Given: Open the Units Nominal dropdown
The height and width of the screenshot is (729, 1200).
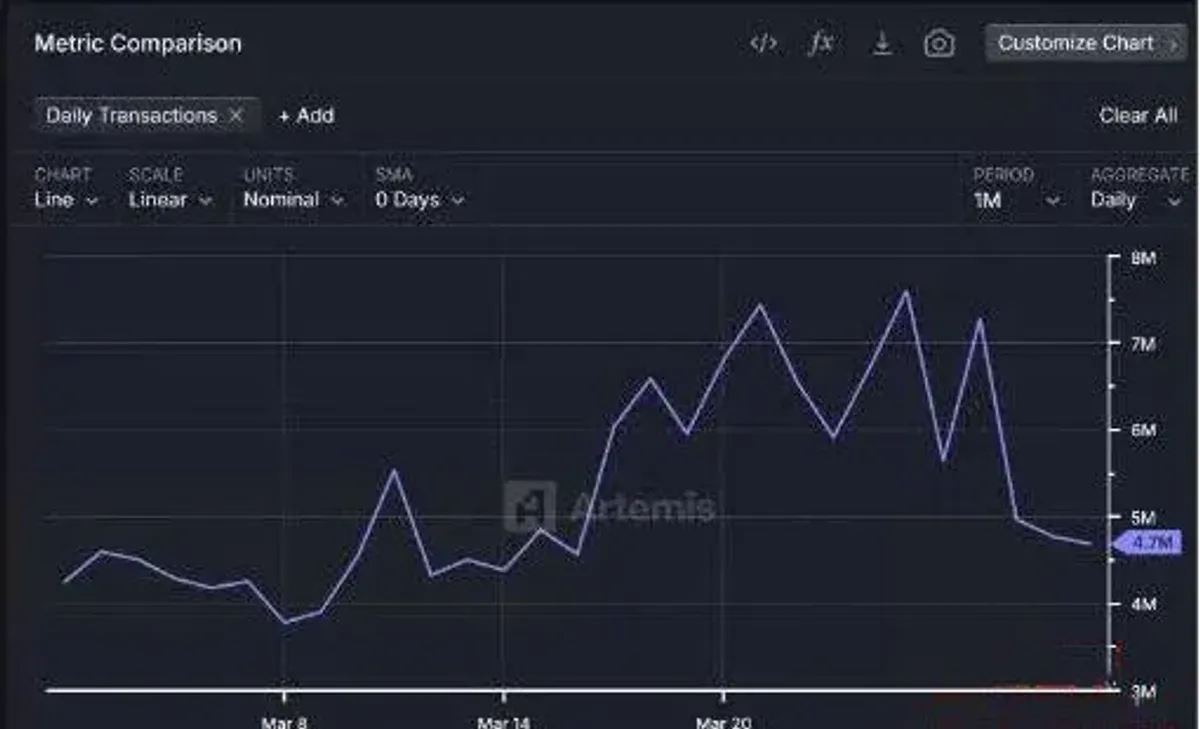Looking at the screenshot, I should (x=294, y=200).
